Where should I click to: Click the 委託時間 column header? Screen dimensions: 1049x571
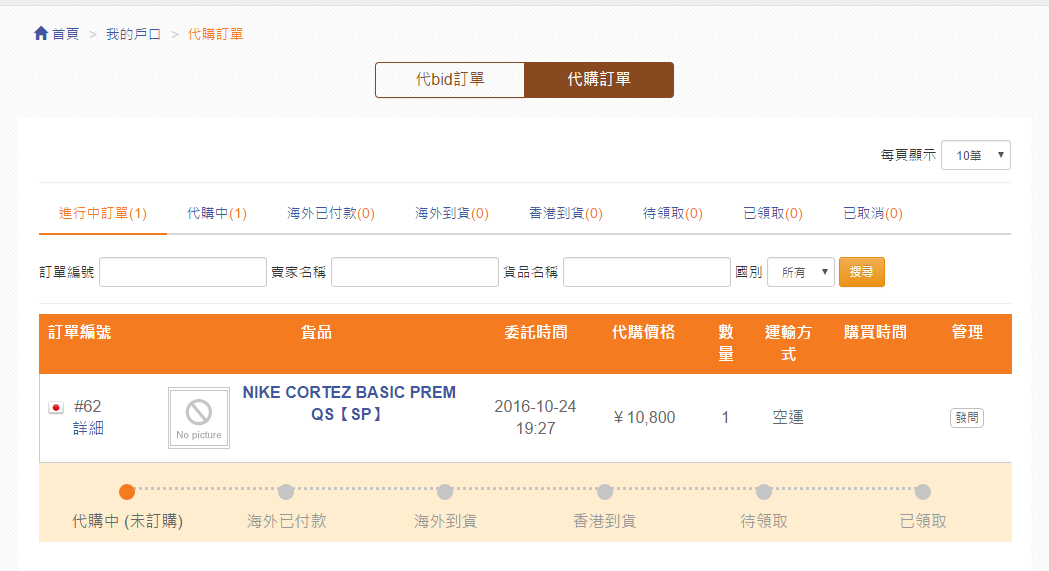[536, 332]
